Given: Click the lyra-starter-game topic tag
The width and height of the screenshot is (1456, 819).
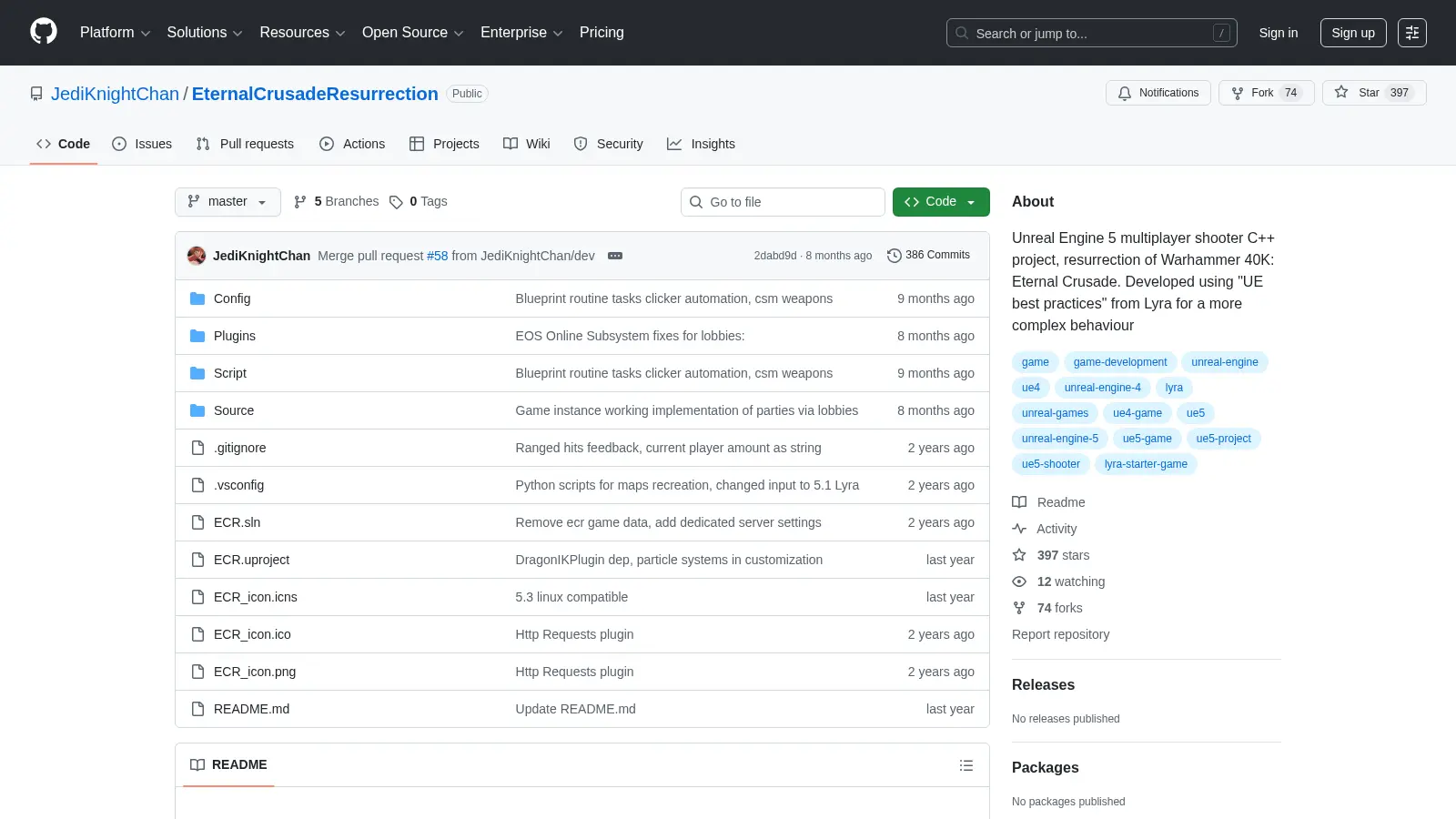Looking at the screenshot, I should [x=1146, y=464].
